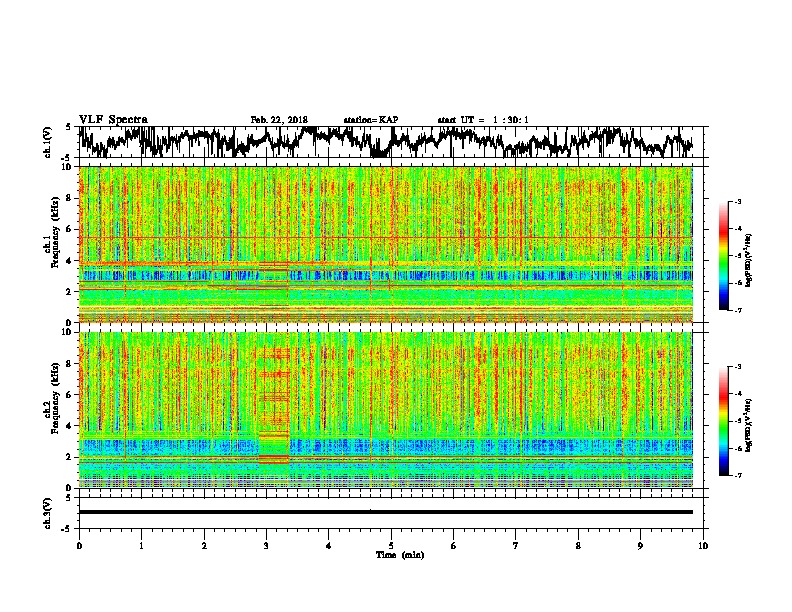Click the time axis tick label "3"
This screenshot has height=612, width=792.
[266, 546]
